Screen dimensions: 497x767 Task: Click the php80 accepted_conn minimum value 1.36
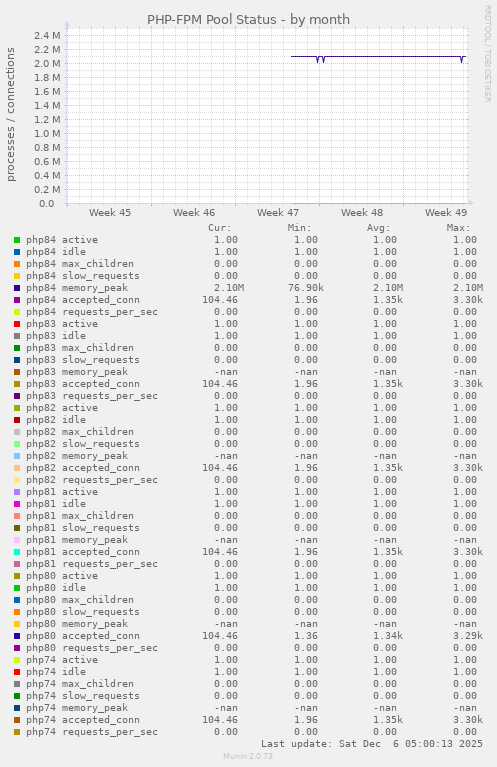[306, 636]
